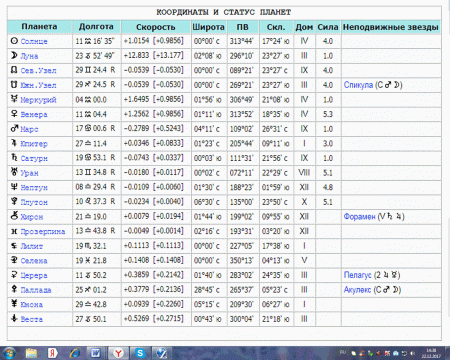Open the Юпитер link
The image size is (450, 360).
click(34, 144)
